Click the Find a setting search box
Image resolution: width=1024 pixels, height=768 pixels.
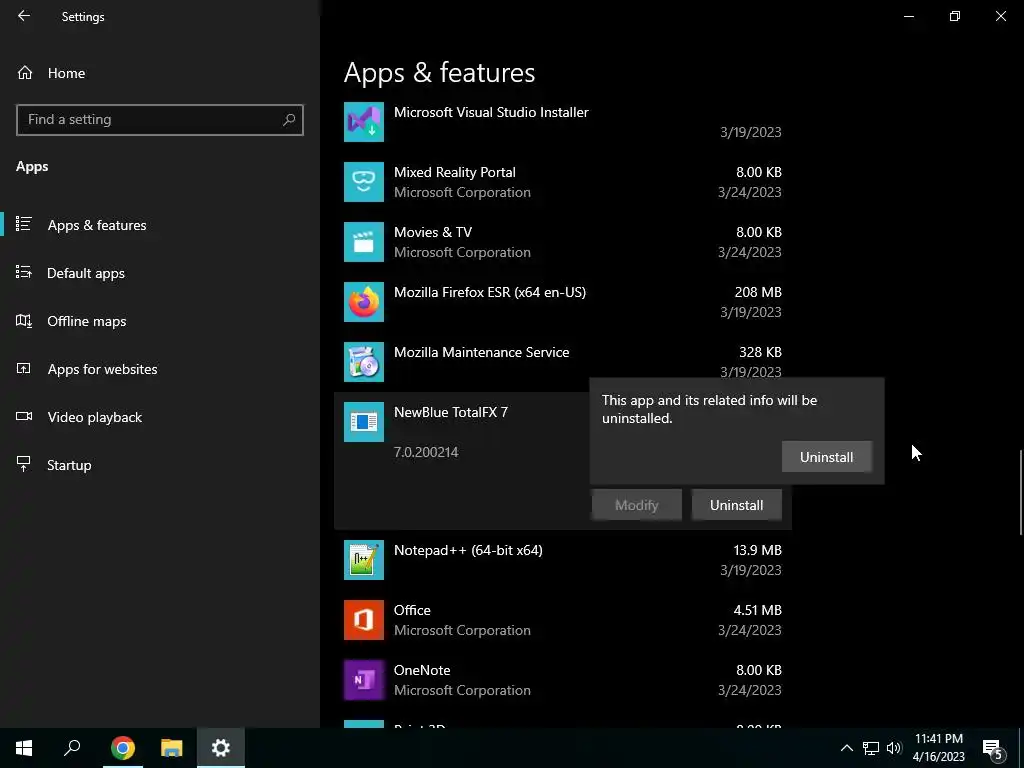click(x=159, y=120)
